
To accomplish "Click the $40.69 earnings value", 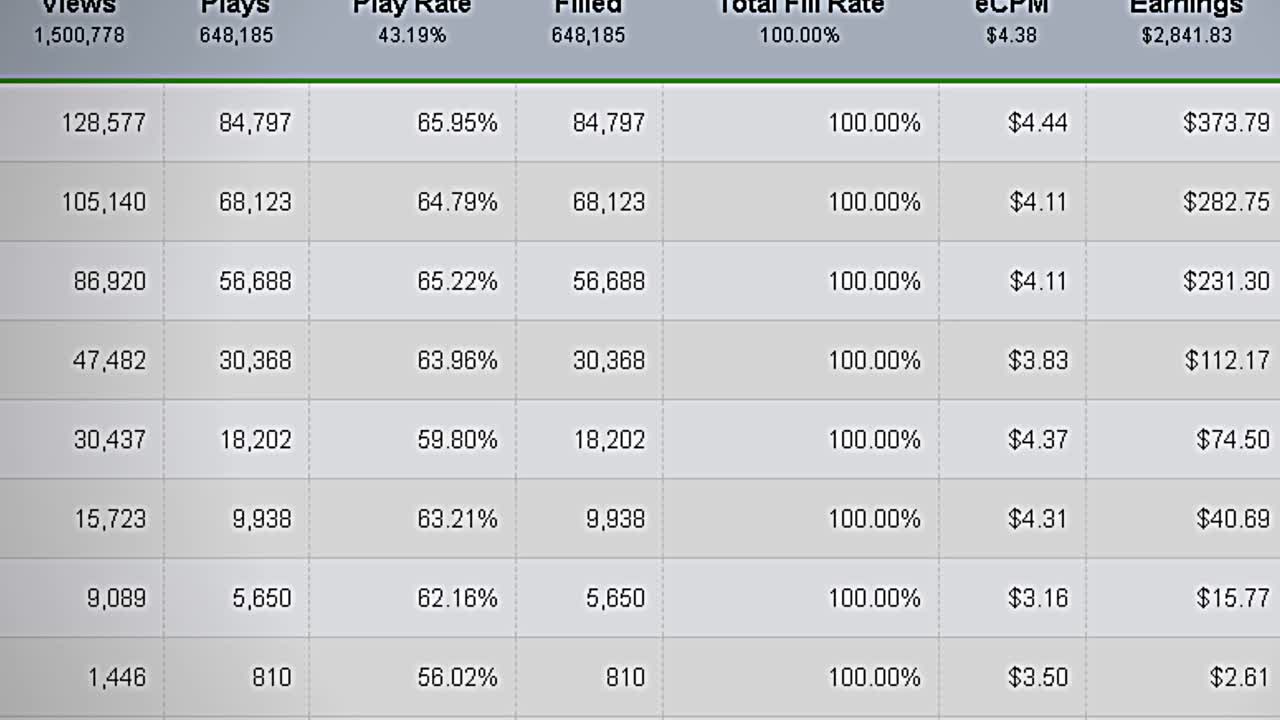I will [1233, 518].
